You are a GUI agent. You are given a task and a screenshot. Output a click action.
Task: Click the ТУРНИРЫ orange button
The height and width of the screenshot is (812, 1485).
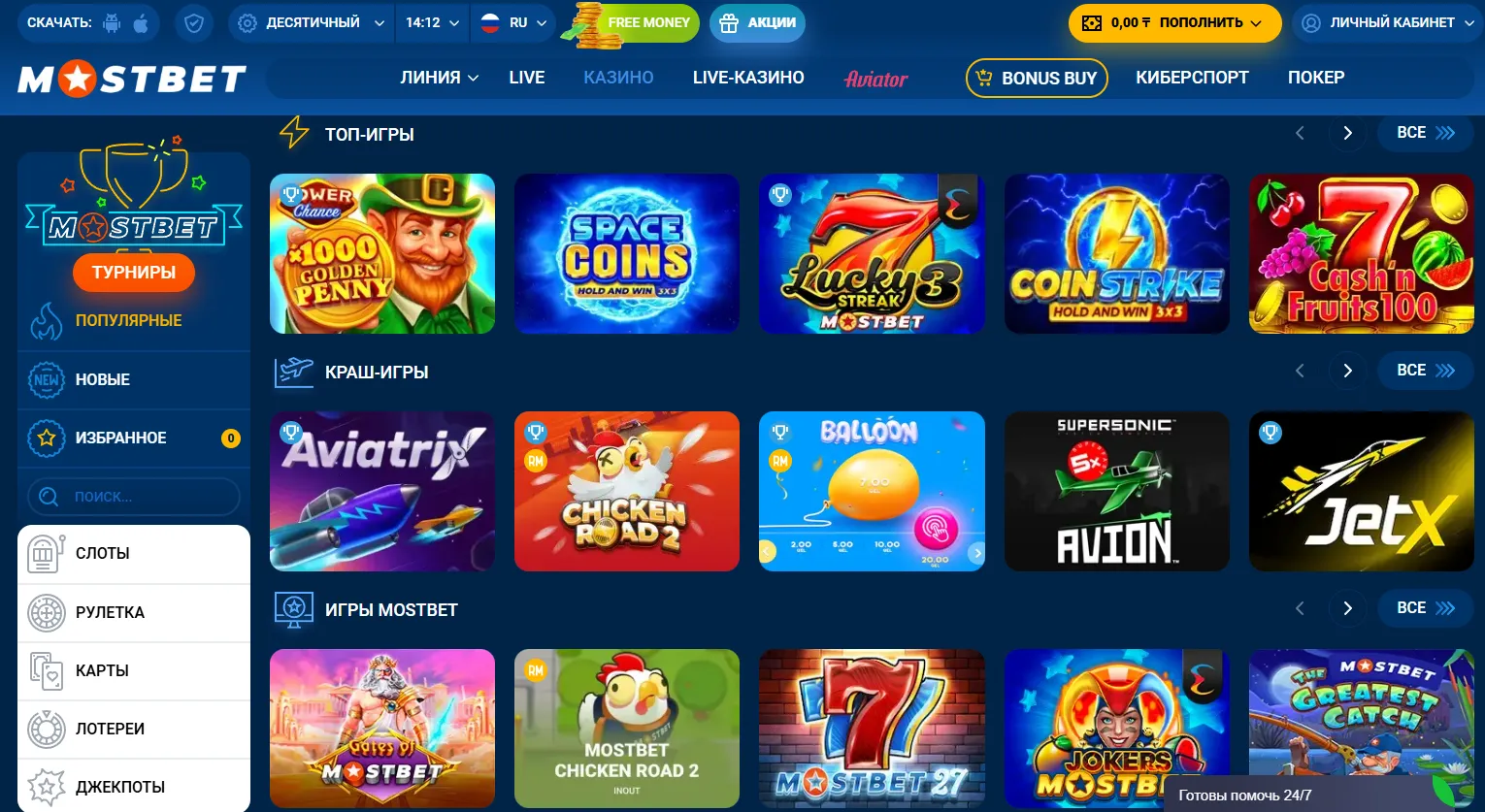[x=134, y=273]
